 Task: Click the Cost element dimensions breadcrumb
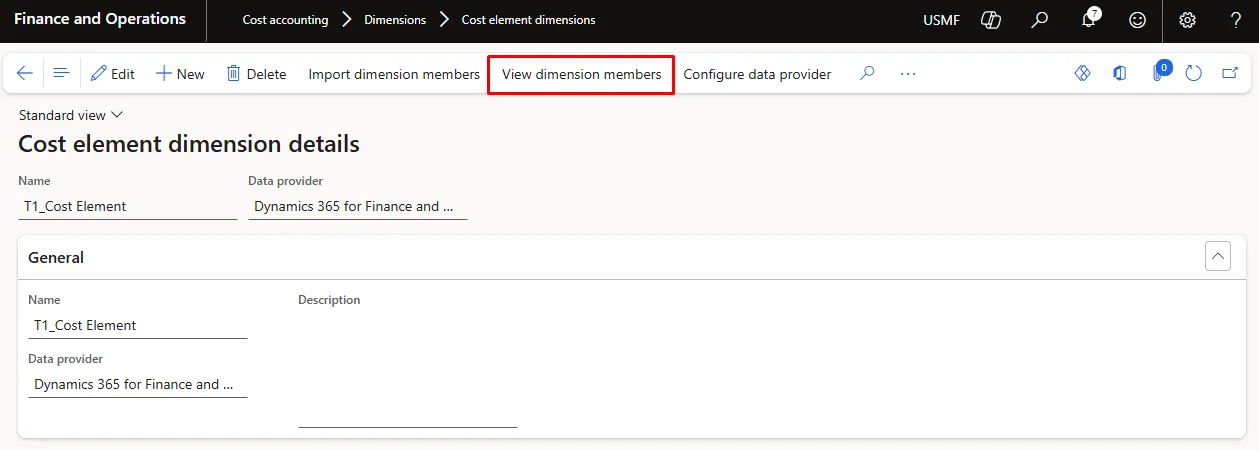click(528, 20)
